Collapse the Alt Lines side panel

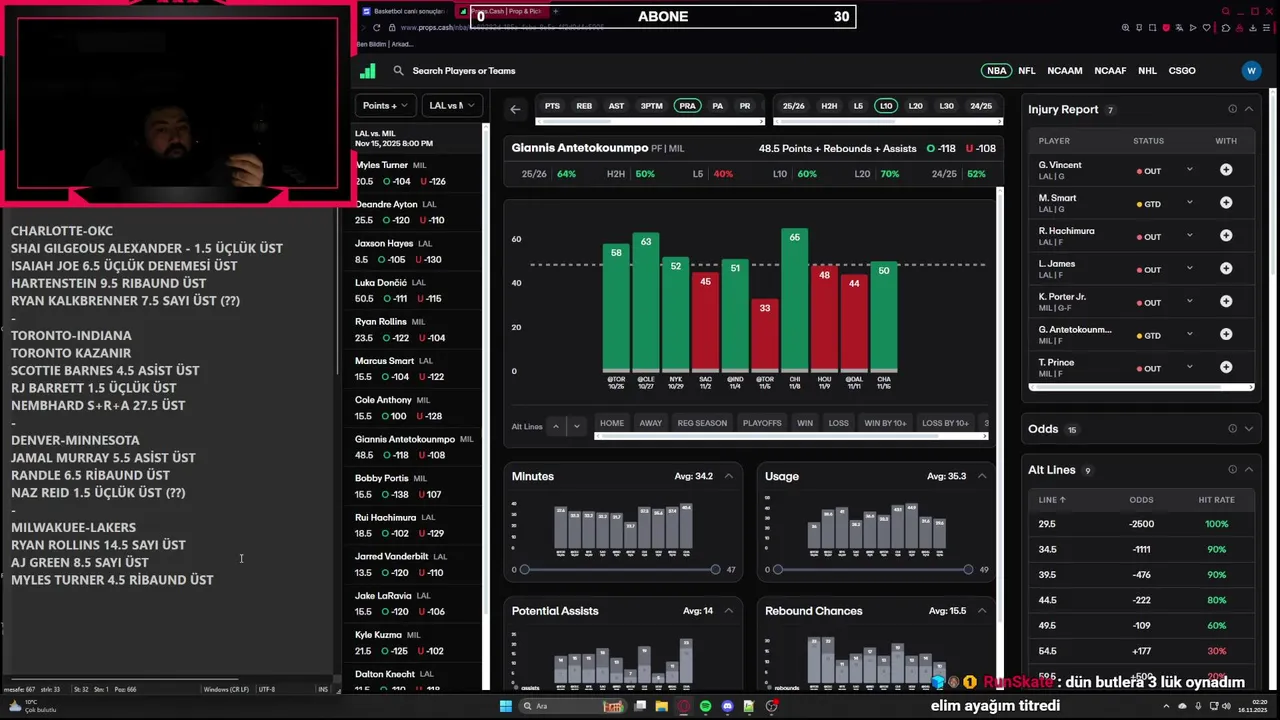[x=1249, y=470]
